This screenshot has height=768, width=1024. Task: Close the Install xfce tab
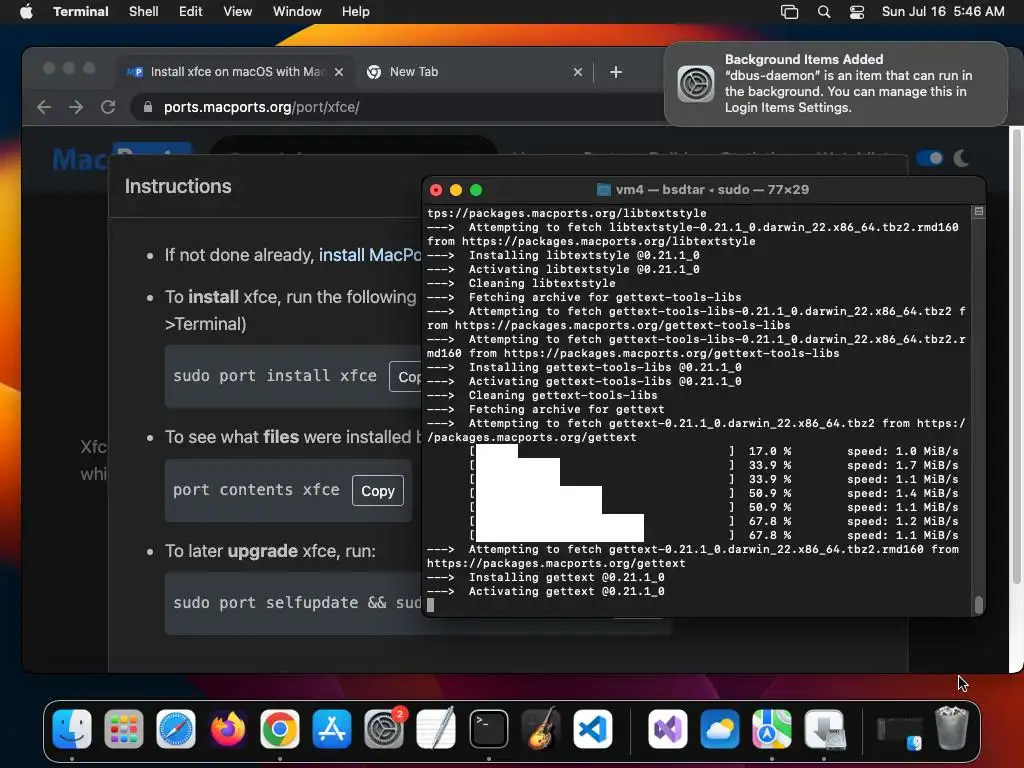(339, 72)
